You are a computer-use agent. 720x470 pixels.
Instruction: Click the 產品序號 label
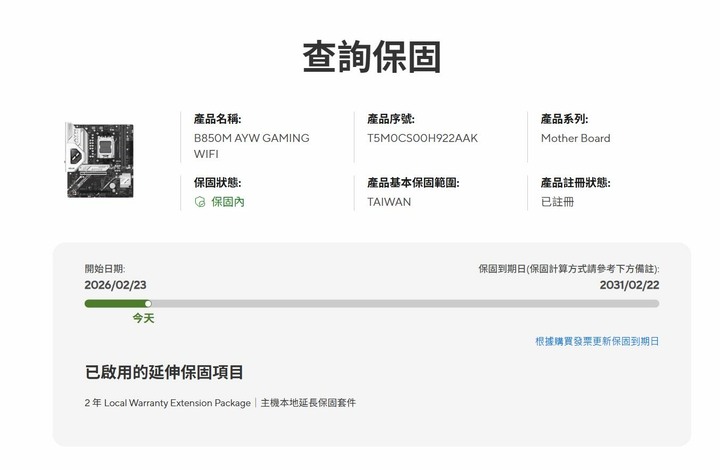point(391,119)
